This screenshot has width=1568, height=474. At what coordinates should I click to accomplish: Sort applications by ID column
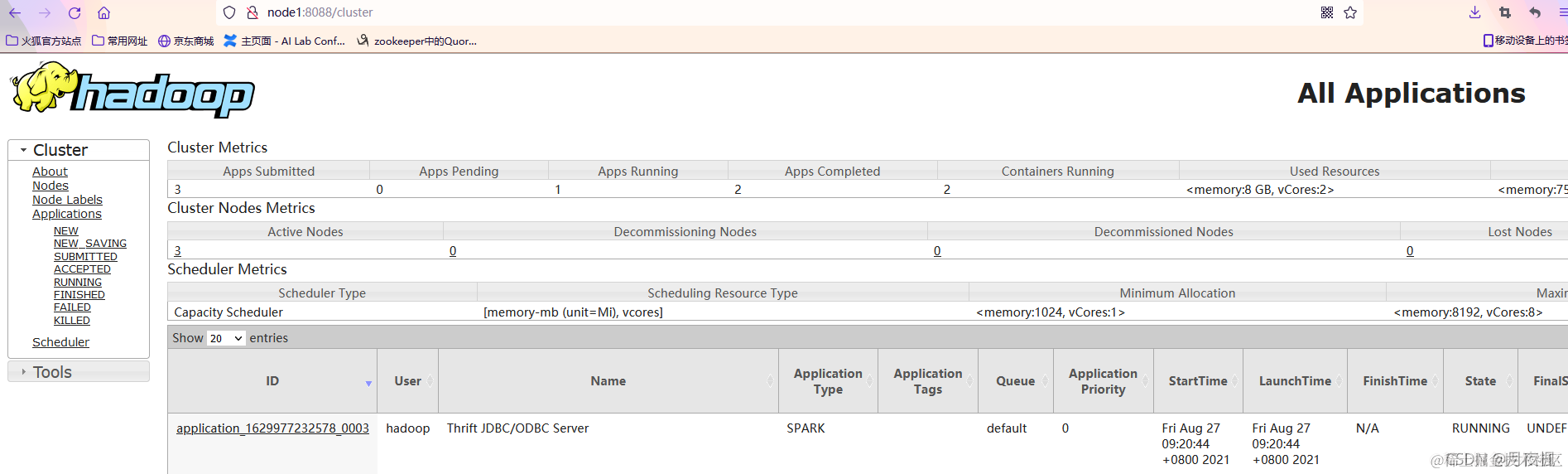[x=272, y=381]
